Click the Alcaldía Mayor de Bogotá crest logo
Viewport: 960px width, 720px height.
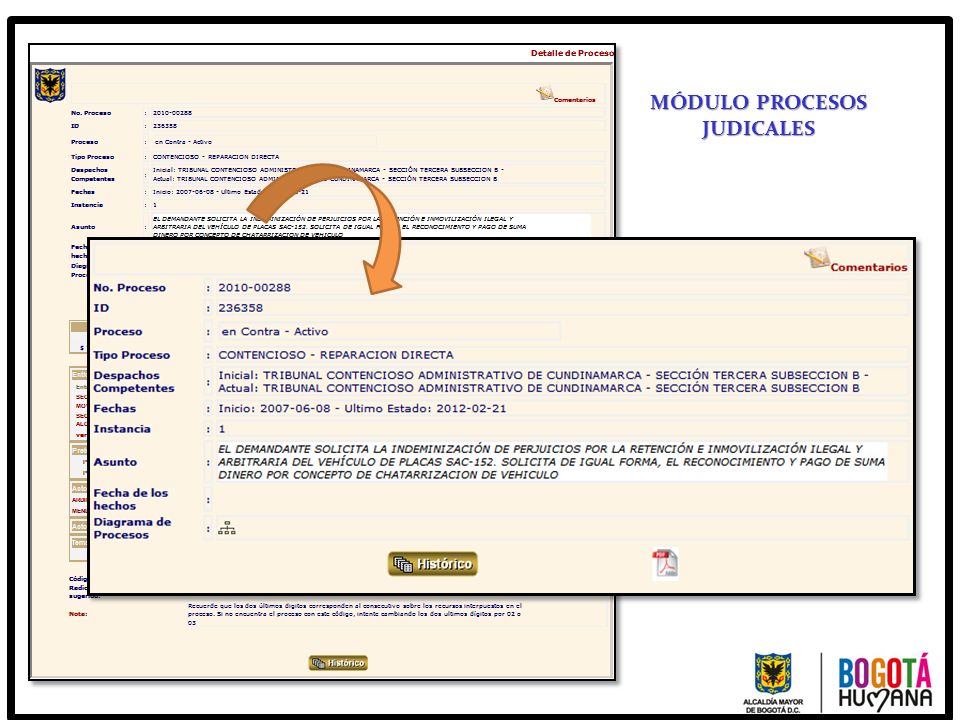pyautogui.click(x=772, y=683)
